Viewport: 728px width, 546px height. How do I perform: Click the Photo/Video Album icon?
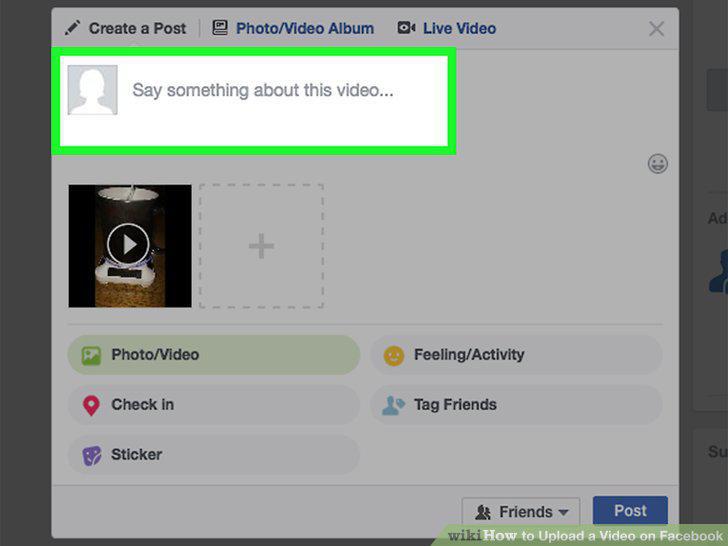click(x=220, y=28)
